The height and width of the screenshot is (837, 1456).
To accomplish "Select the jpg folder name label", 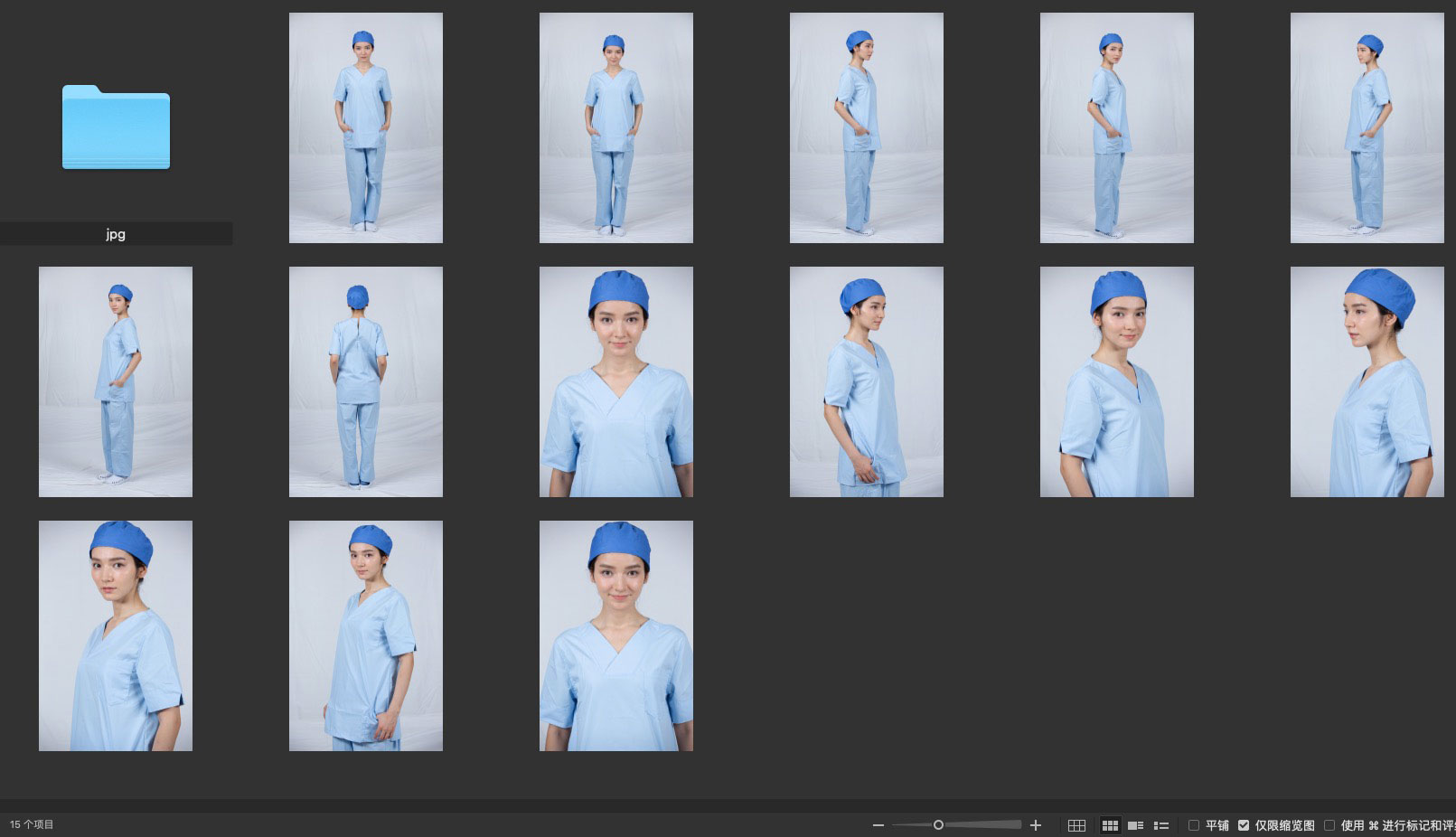I will coord(116,234).
